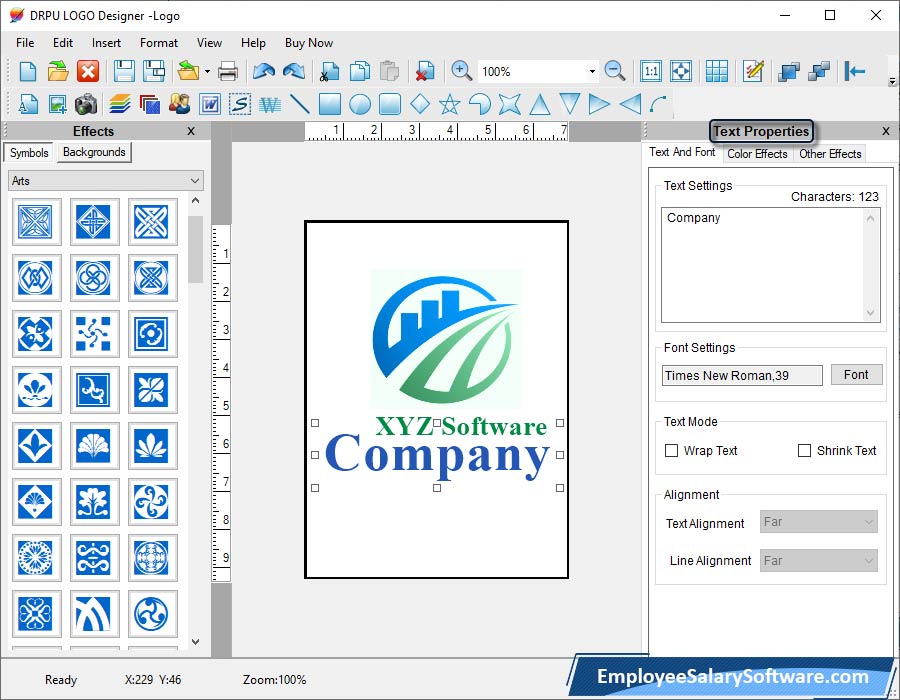This screenshot has width=900, height=700.
Task: Open the Format menu
Action: click(158, 43)
